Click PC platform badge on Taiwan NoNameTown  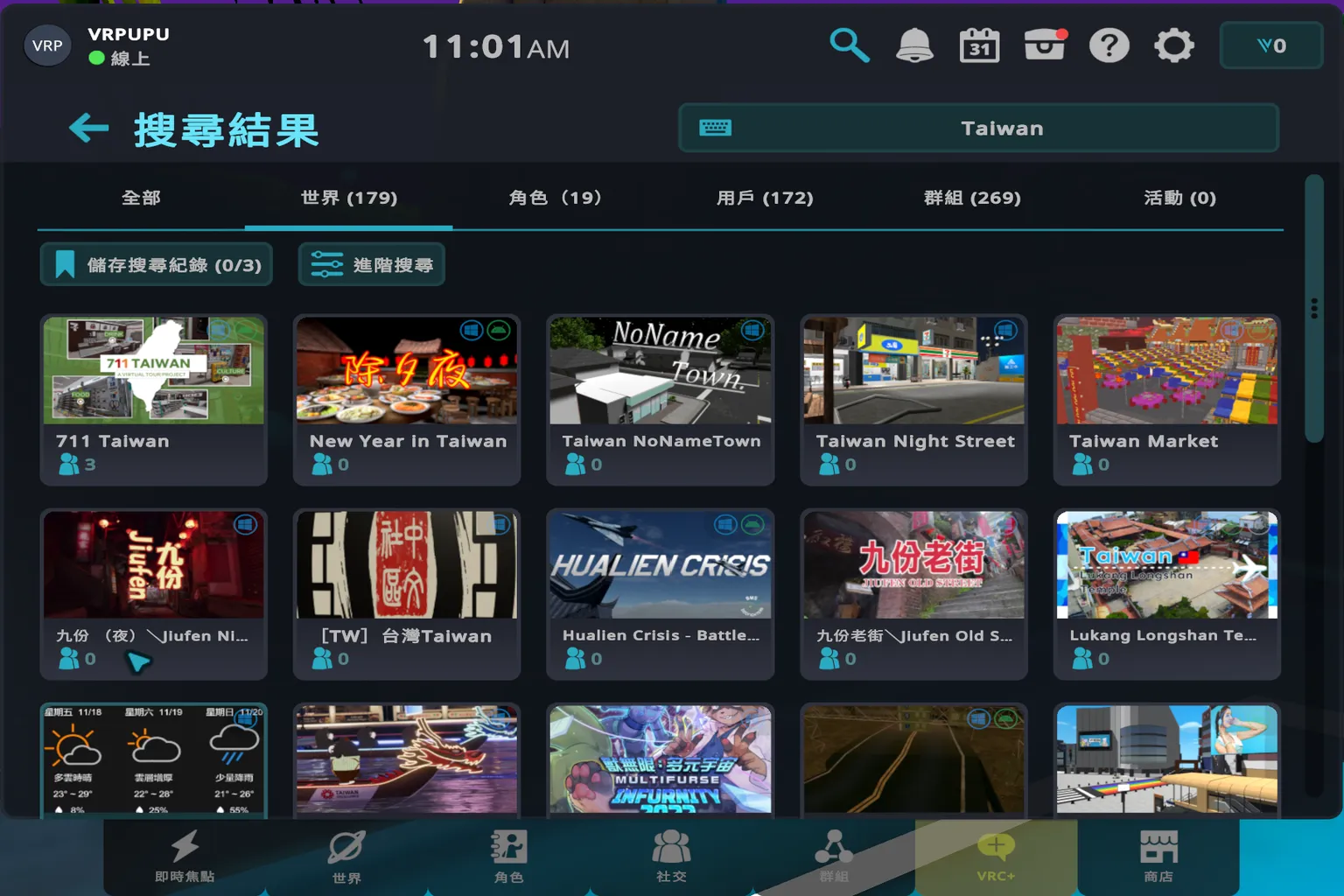click(752, 330)
